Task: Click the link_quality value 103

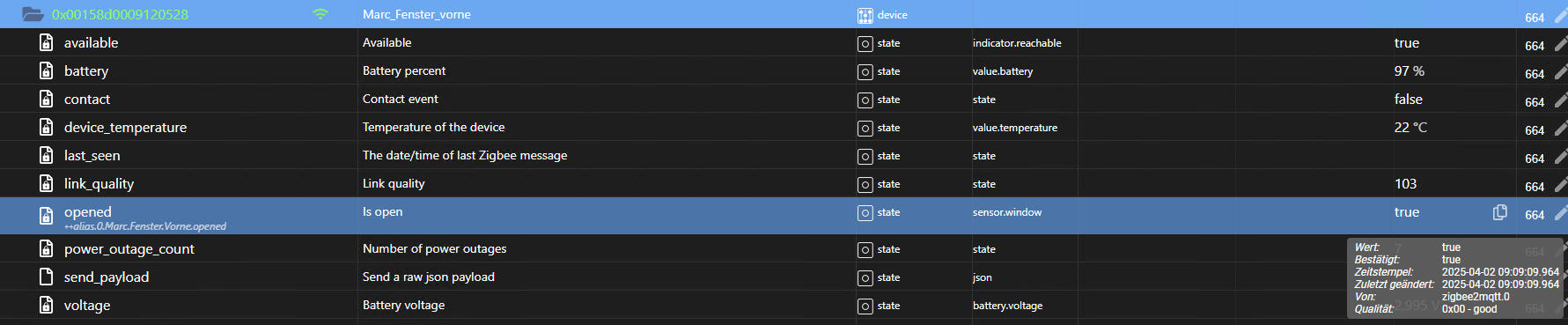Action: (1405, 183)
